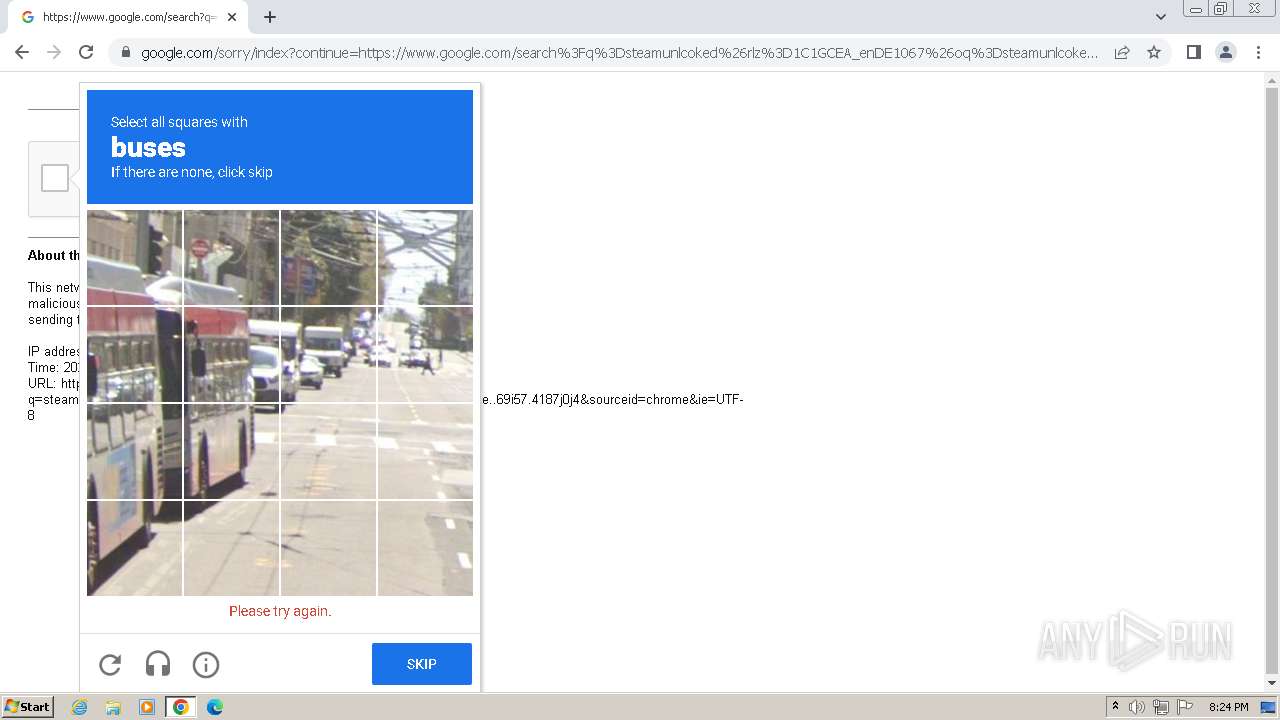This screenshot has width=1280, height=720.
Task: Reload the browser page
Action: point(86,52)
